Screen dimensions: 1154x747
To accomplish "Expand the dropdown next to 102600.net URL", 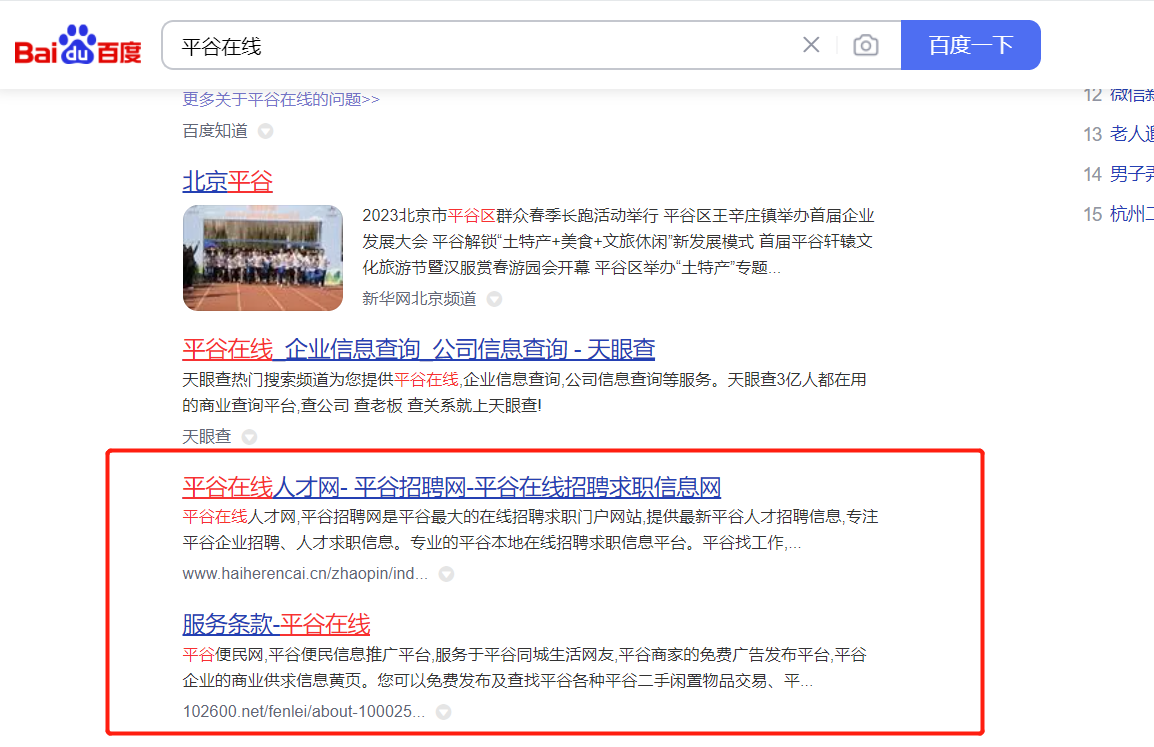I will pyautogui.click(x=443, y=712).
